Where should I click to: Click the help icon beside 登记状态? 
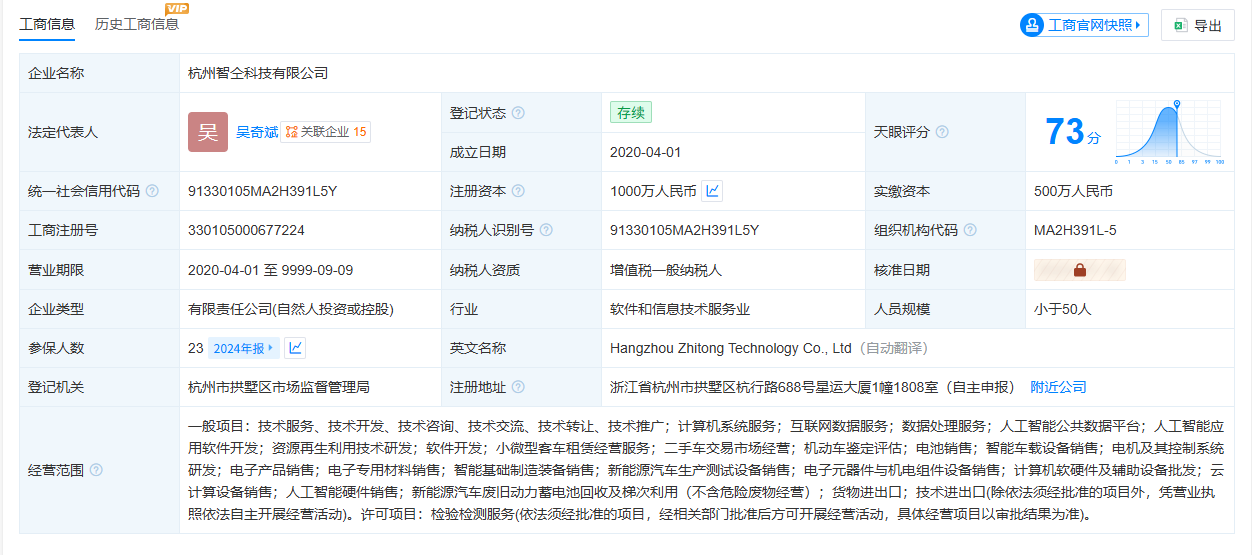518,113
